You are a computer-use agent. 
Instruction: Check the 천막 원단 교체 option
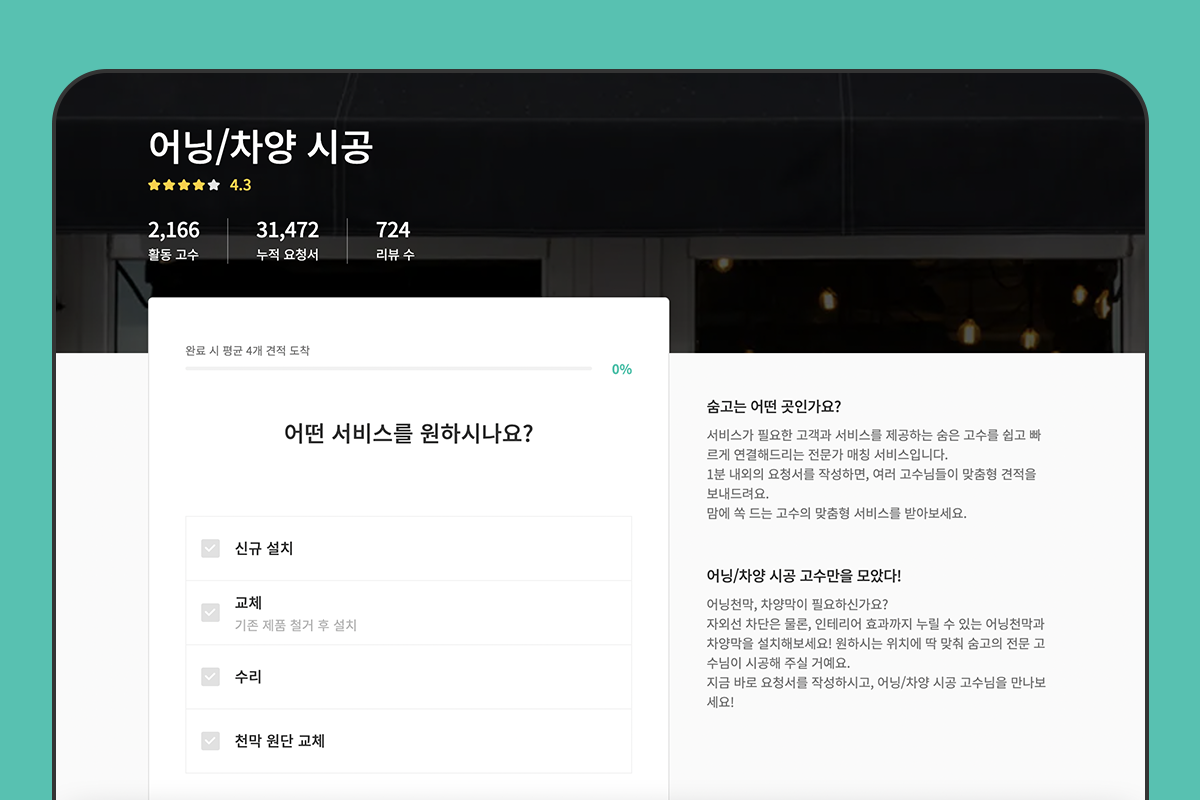pos(210,740)
